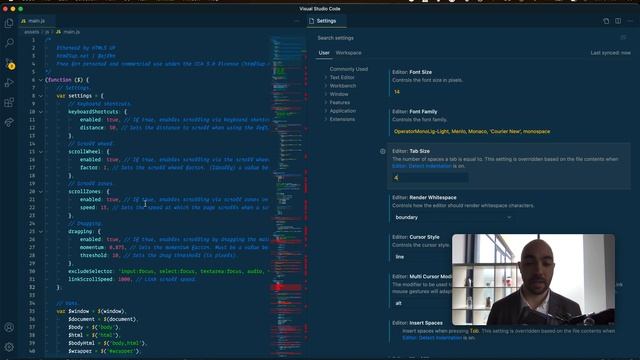Follow Editor: Detect Indentation link under Tab Size
Image resolution: width=640 pixels, height=360 pixels.
click(422, 166)
